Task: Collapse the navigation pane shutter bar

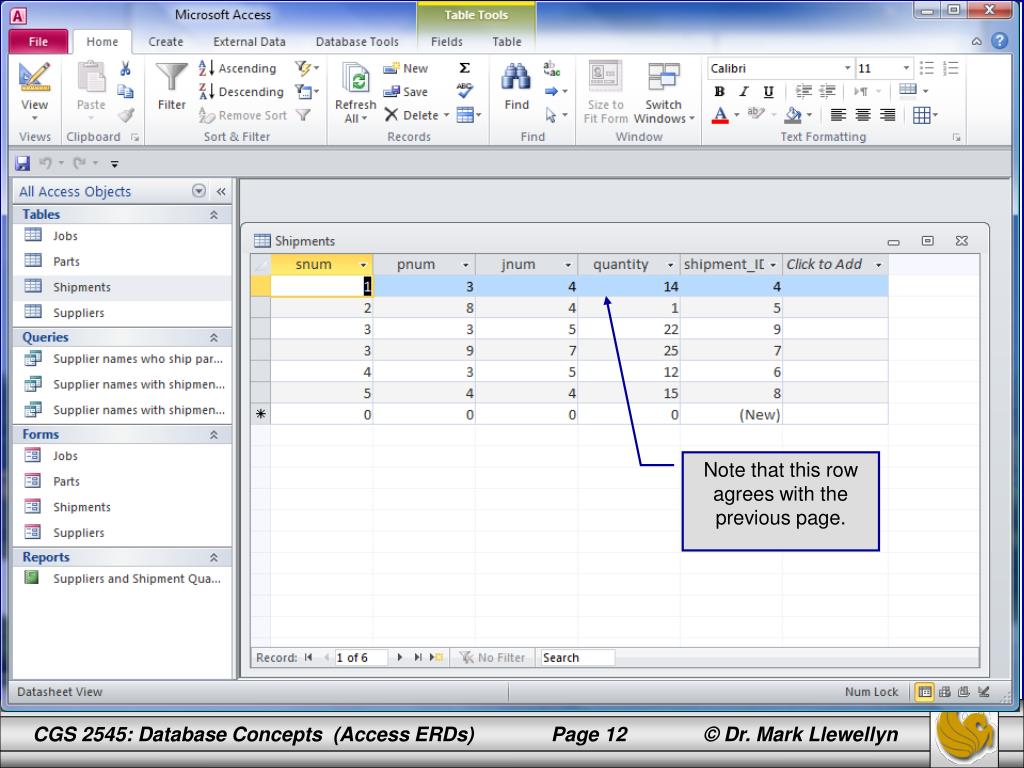Action: (221, 191)
